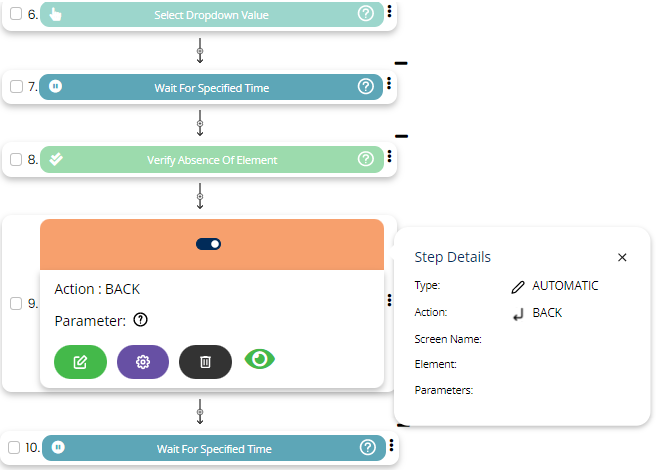Click the help icon on step 10
656x470 pixels.
[x=366, y=447]
